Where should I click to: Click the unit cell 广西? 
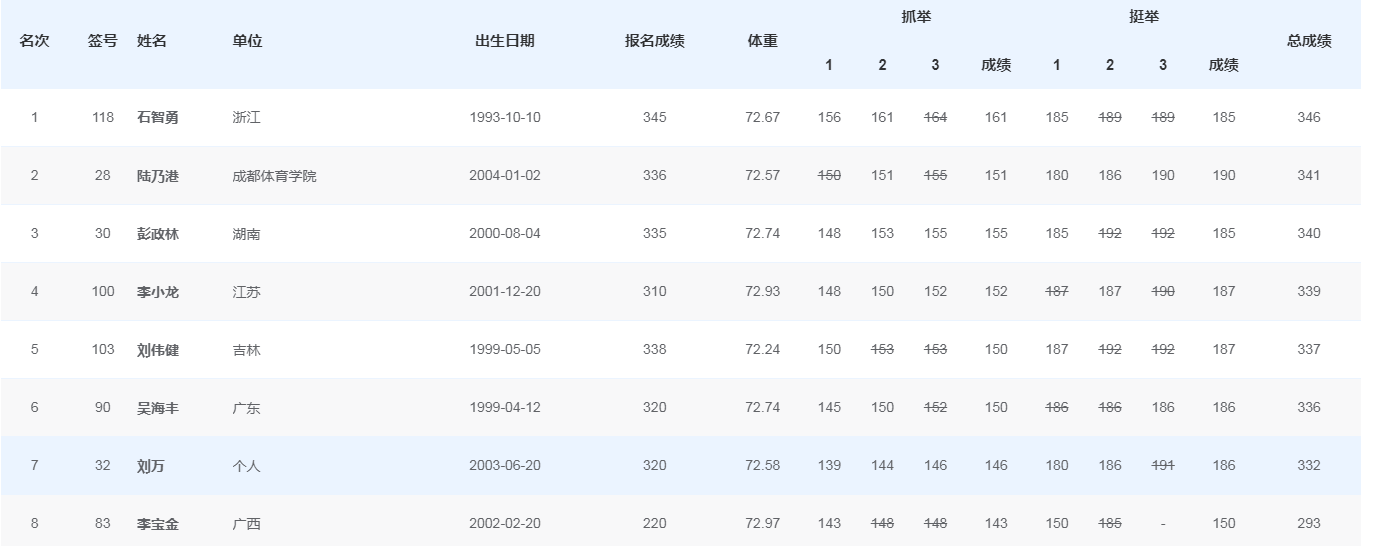(x=246, y=523)
